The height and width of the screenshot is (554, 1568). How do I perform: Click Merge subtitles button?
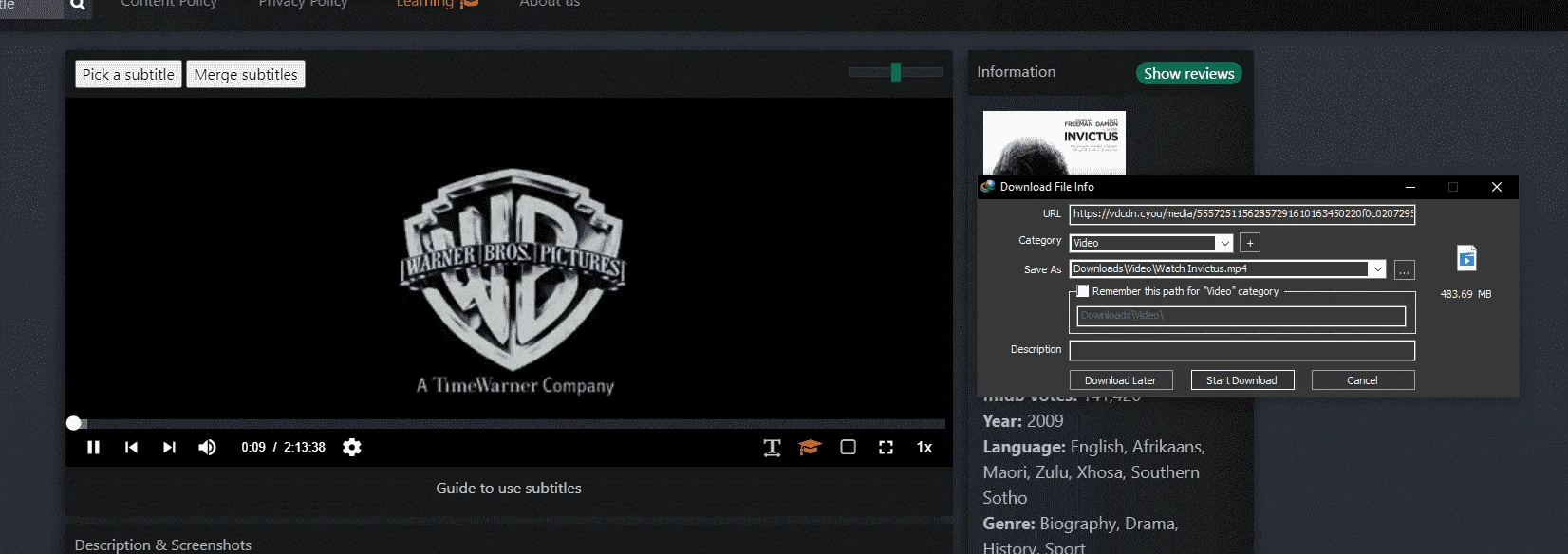[x=246, y=74]
